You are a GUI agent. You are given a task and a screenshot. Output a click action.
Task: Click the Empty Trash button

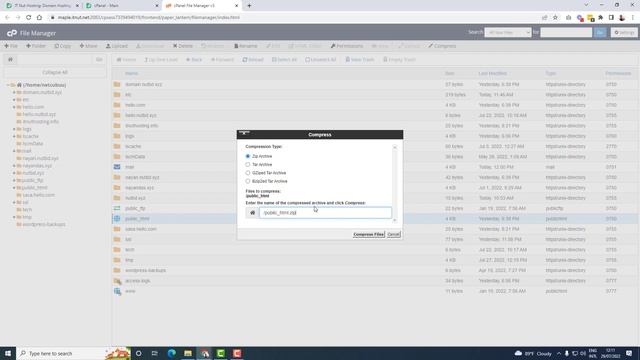tap(399, 60)
